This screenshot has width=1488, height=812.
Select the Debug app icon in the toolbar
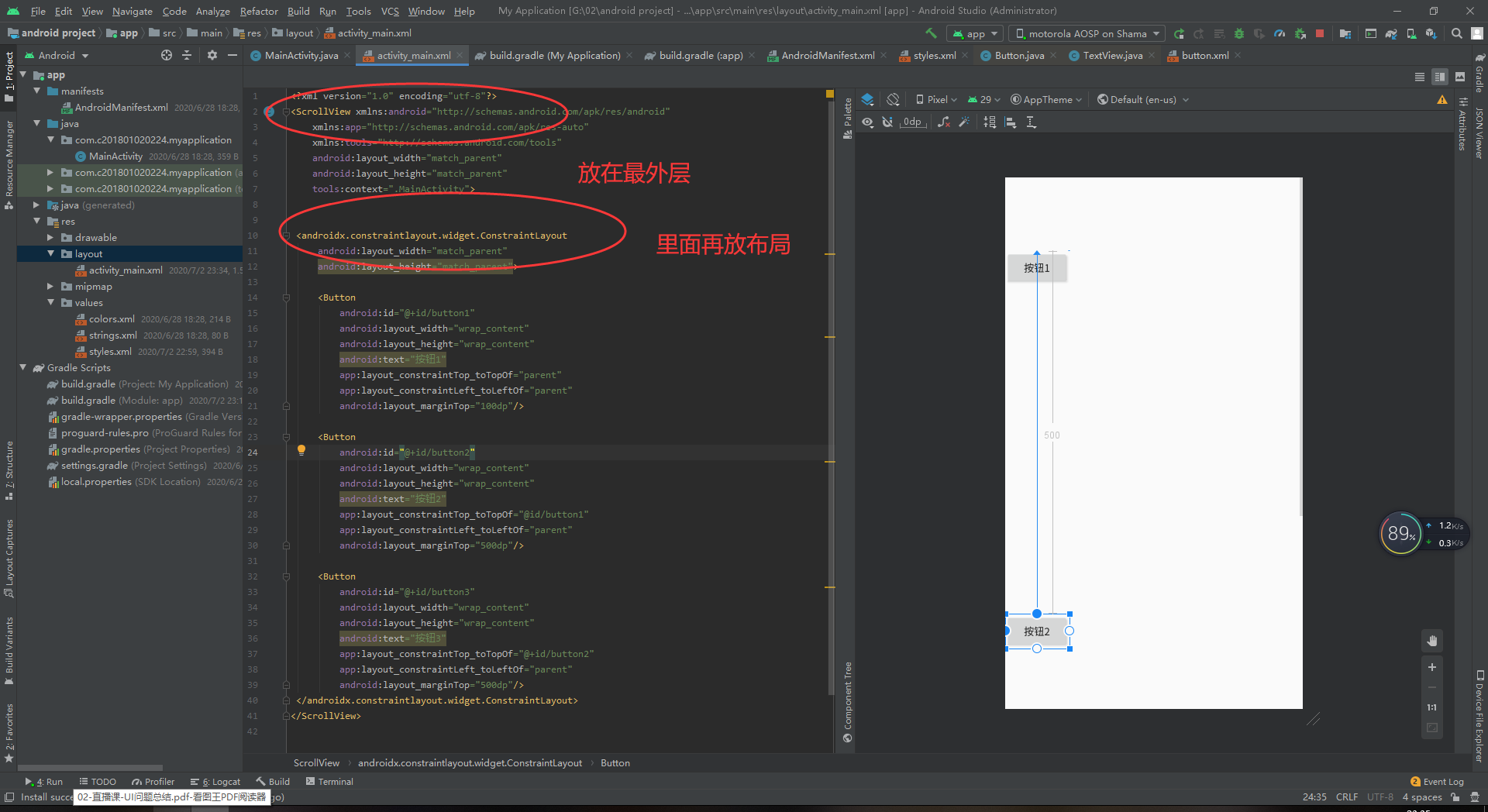tap(1238, 33)
